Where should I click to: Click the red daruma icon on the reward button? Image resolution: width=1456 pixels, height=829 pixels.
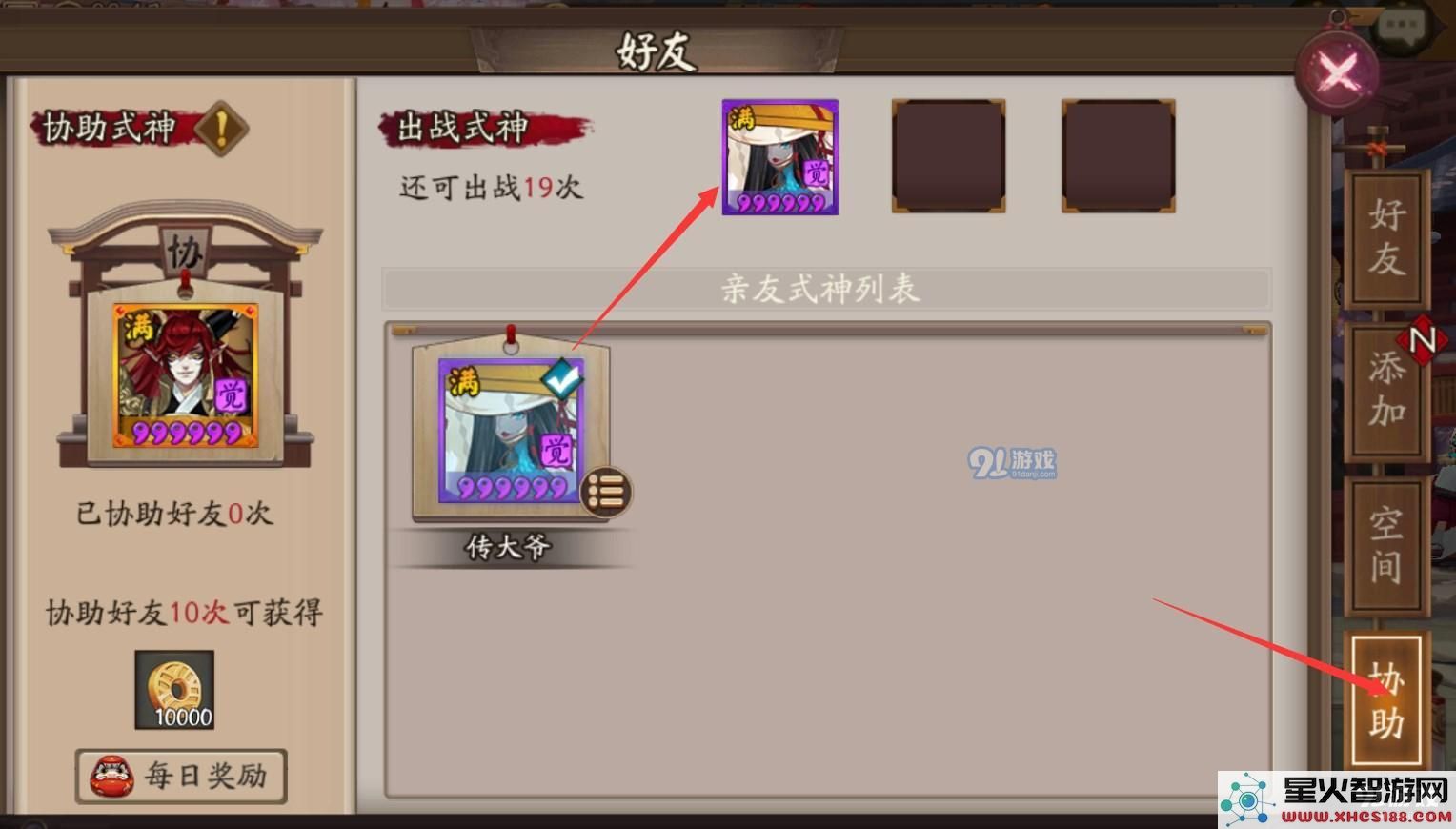(112, 777)
